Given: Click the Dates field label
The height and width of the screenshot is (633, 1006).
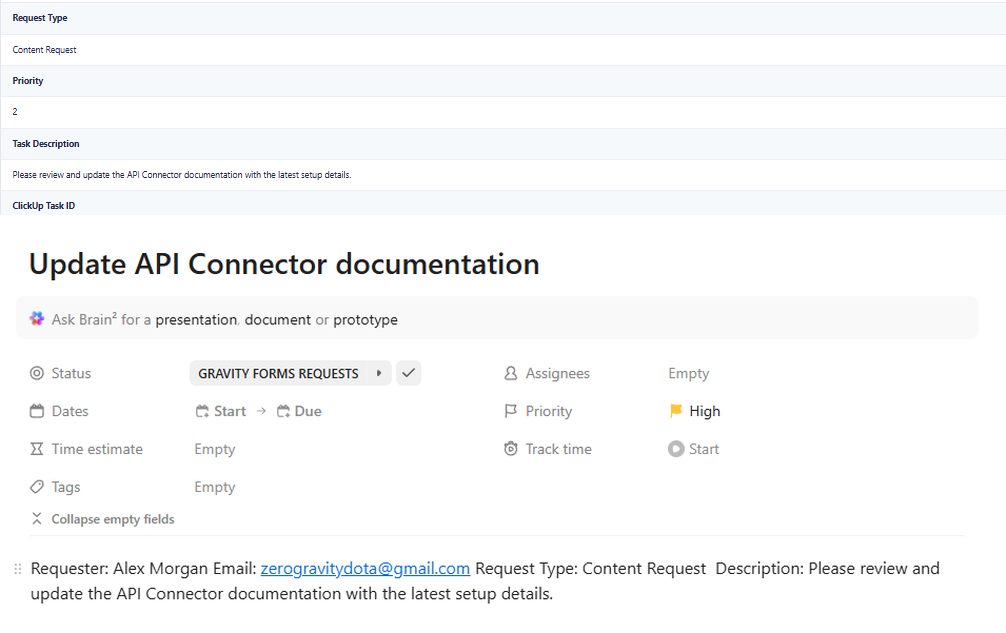Looking at the screenshot, I should click(x=70, y=411).
